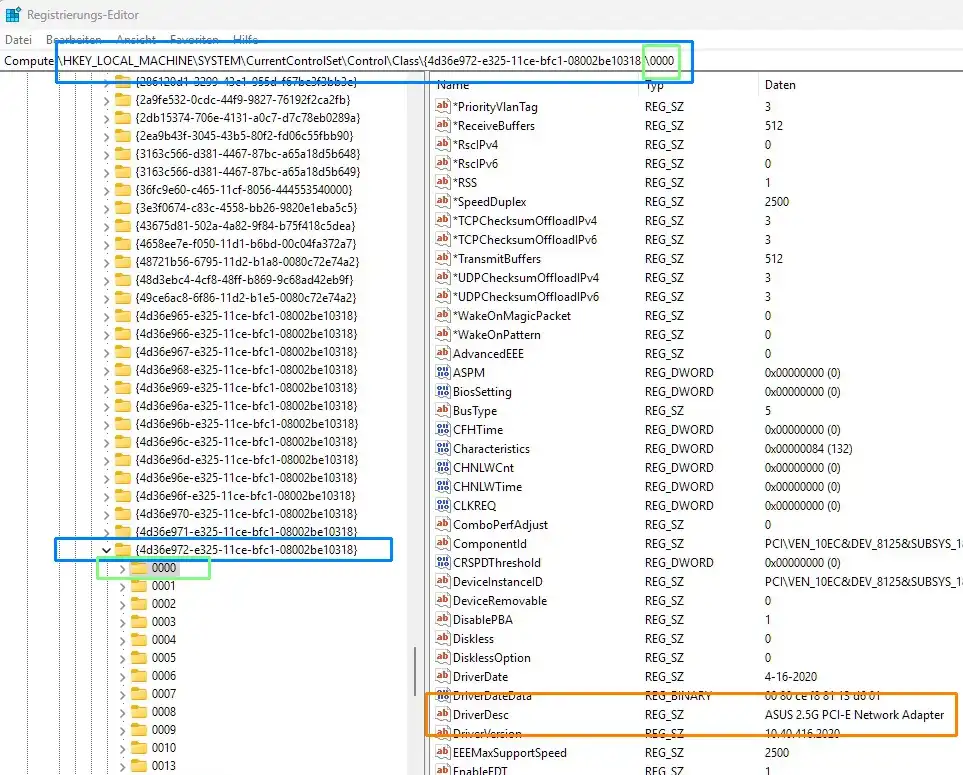Sort values by clicking the Name column header

[x=452, y=85]
